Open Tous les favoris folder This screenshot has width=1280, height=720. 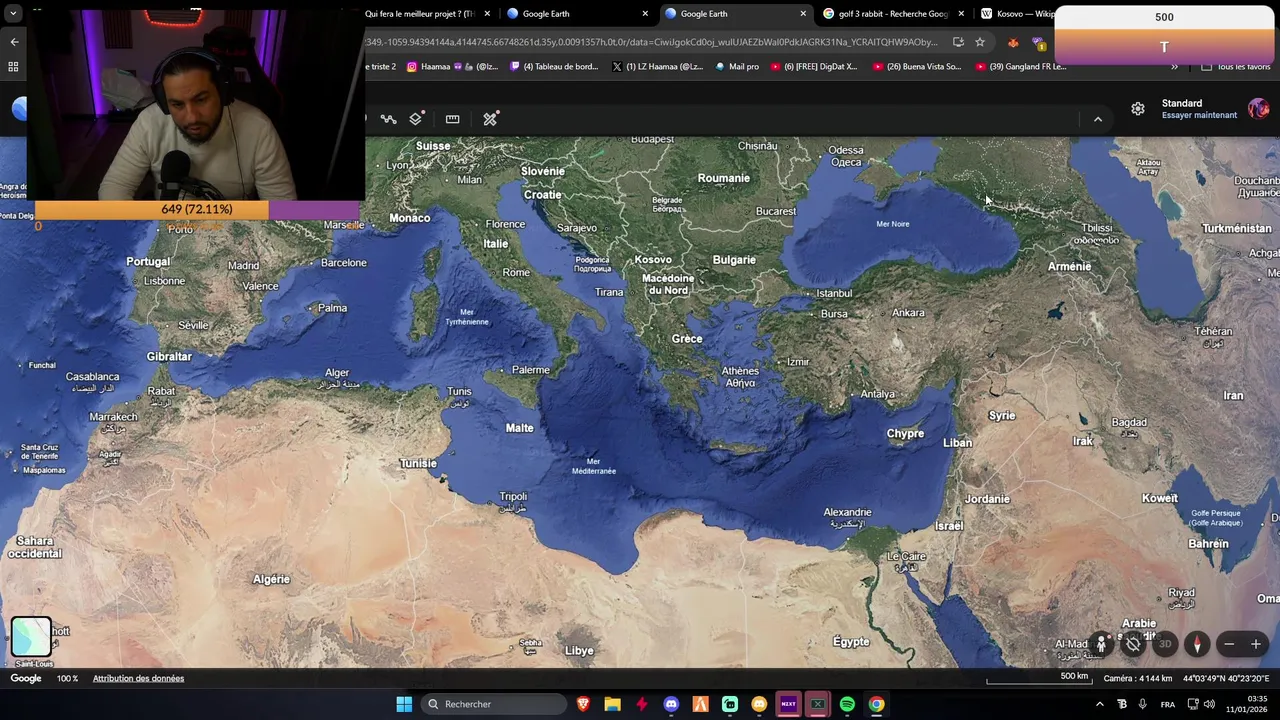1236,67
